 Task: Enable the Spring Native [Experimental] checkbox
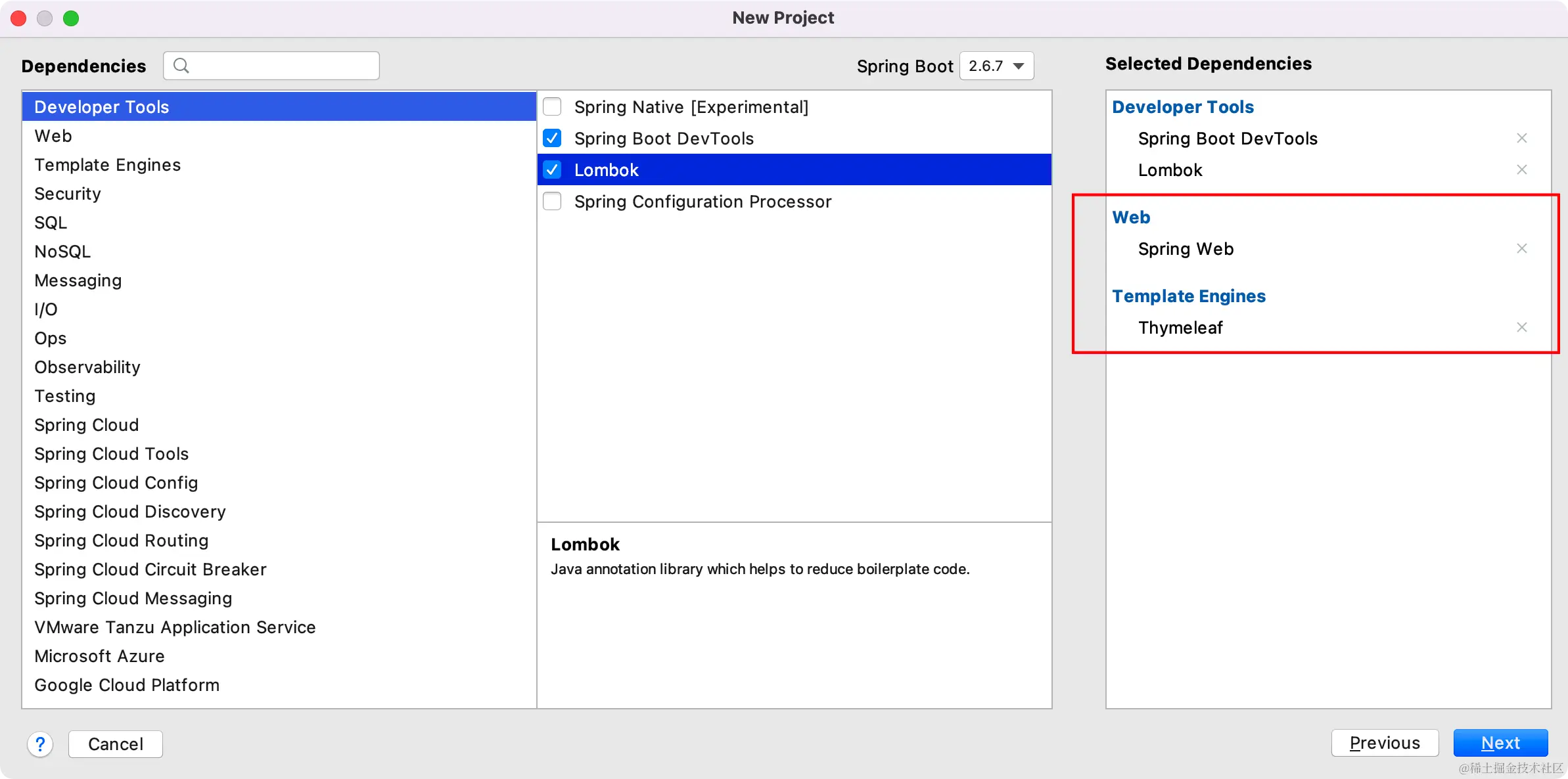coord(552,106)
